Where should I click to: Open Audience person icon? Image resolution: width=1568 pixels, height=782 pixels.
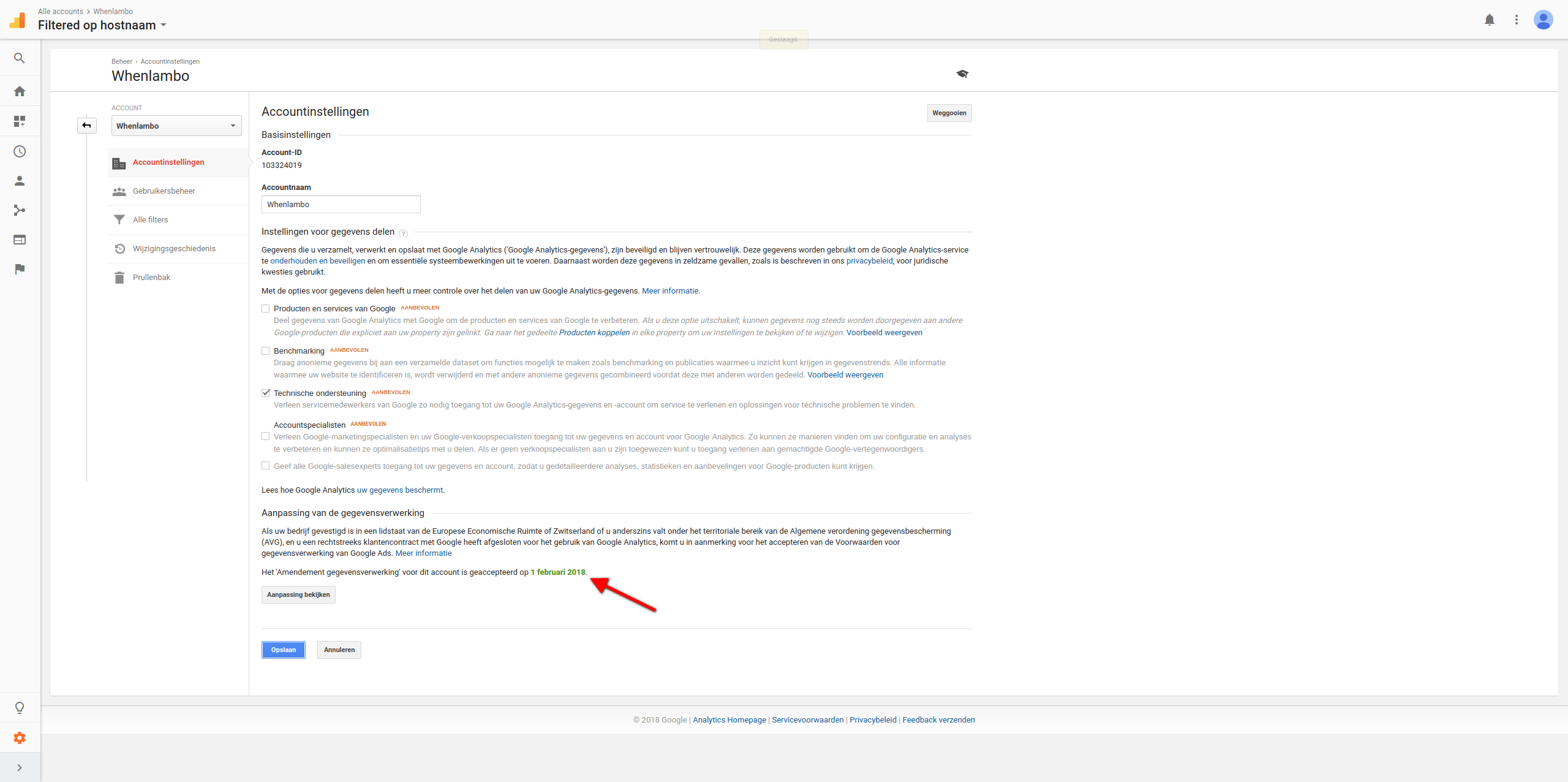point(20,181)
